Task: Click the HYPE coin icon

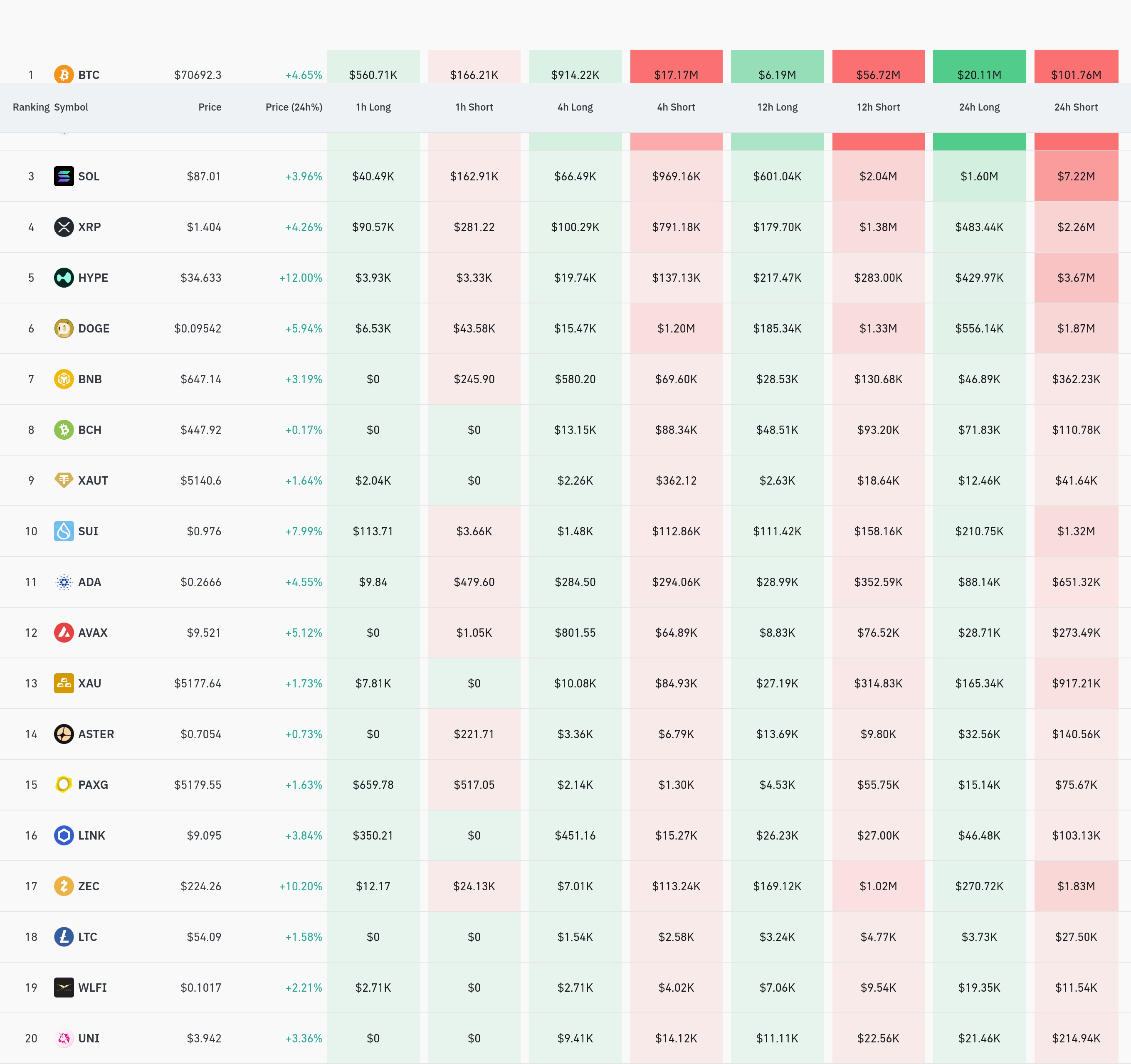Action: pyautogui.click(x=64, y=278)
